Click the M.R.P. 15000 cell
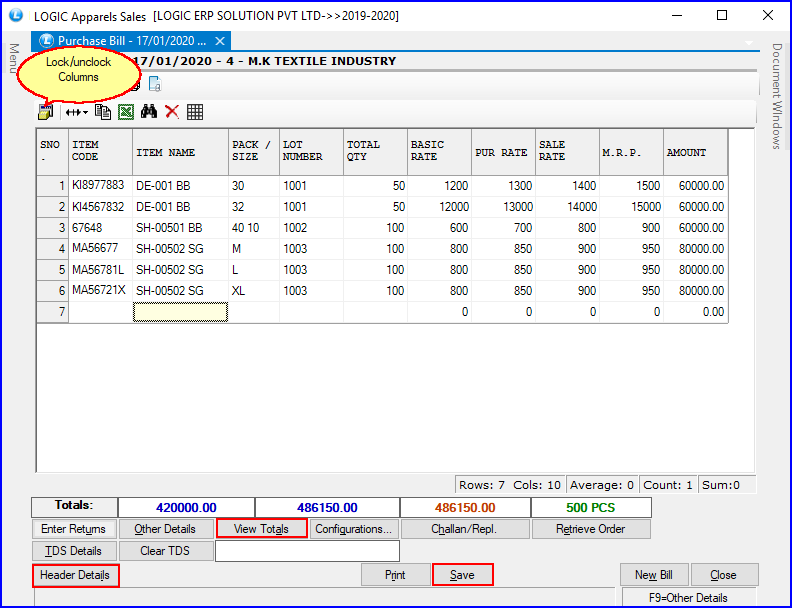This screenshot has width=792, height=608. pos(631,207)
